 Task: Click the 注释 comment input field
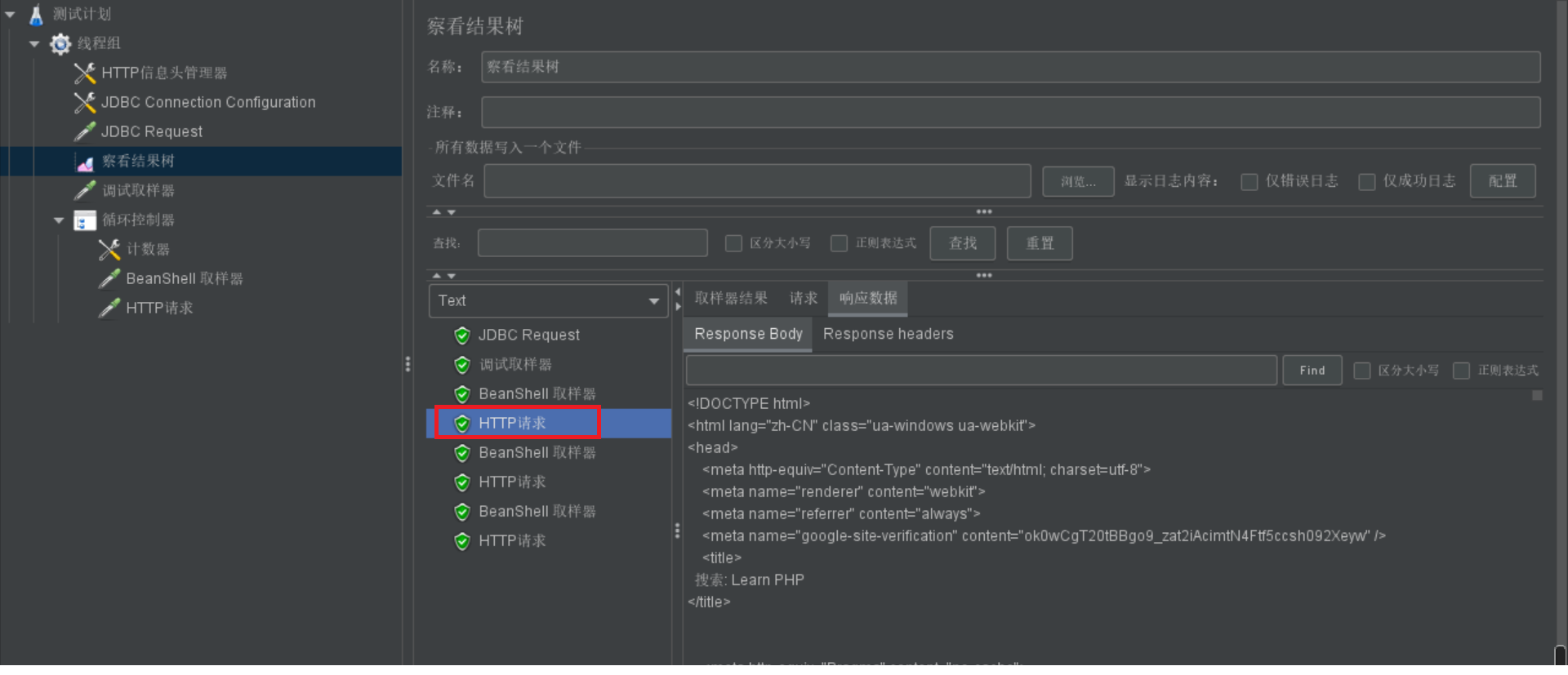pos(1011,113)
